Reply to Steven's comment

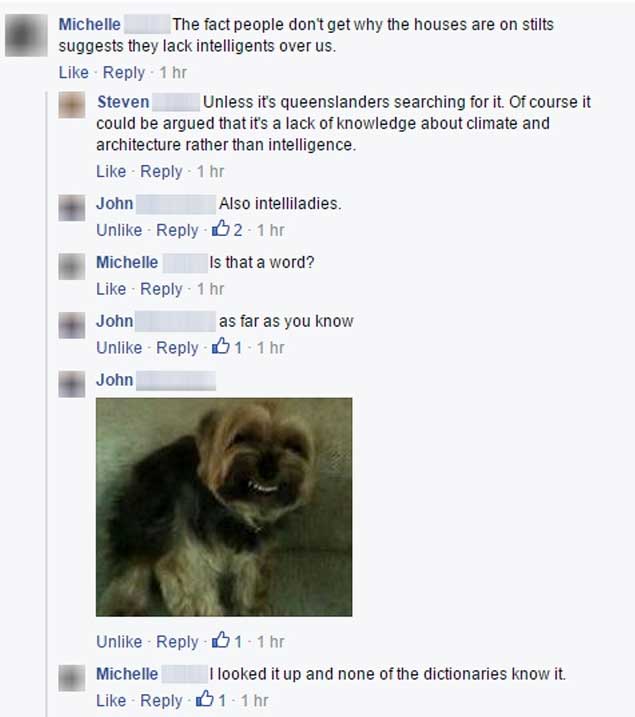[161, 171]
